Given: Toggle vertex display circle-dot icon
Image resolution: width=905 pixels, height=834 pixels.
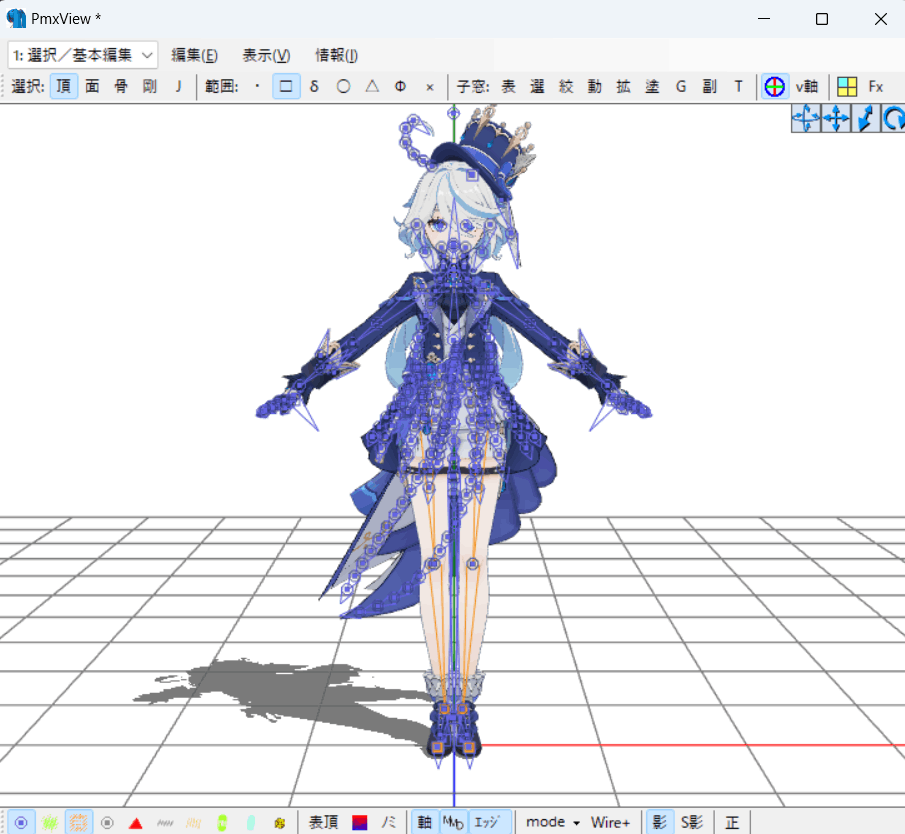Looking at the screenshot, I should [21, 822].
